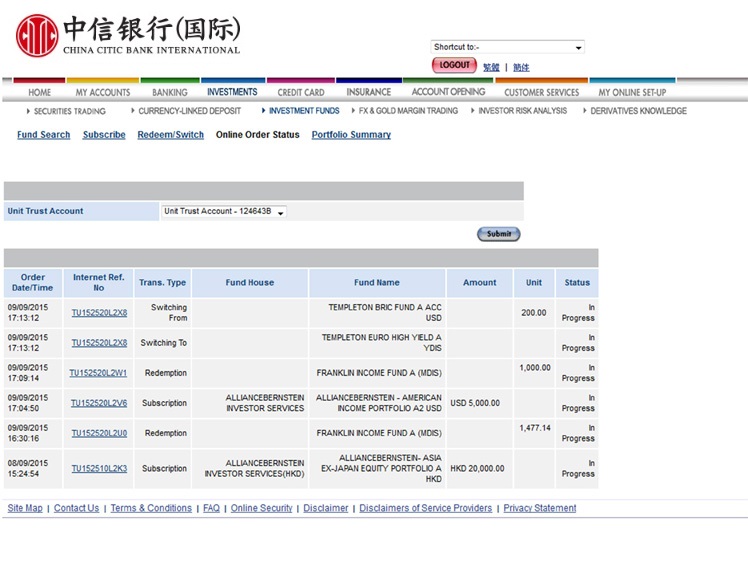Image resolution: width=748 pixels, height=561 pixels.
Task: Open the Terms & Conditions footer link
Action: click(x=151, y=508)
